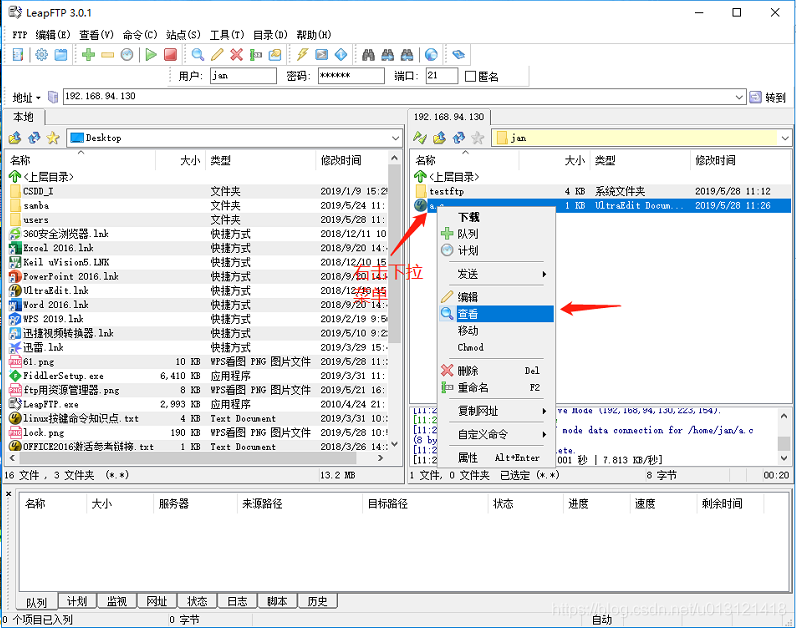
Task: Choose 重命名 from the context menu
Action: (x=496, y=387)
